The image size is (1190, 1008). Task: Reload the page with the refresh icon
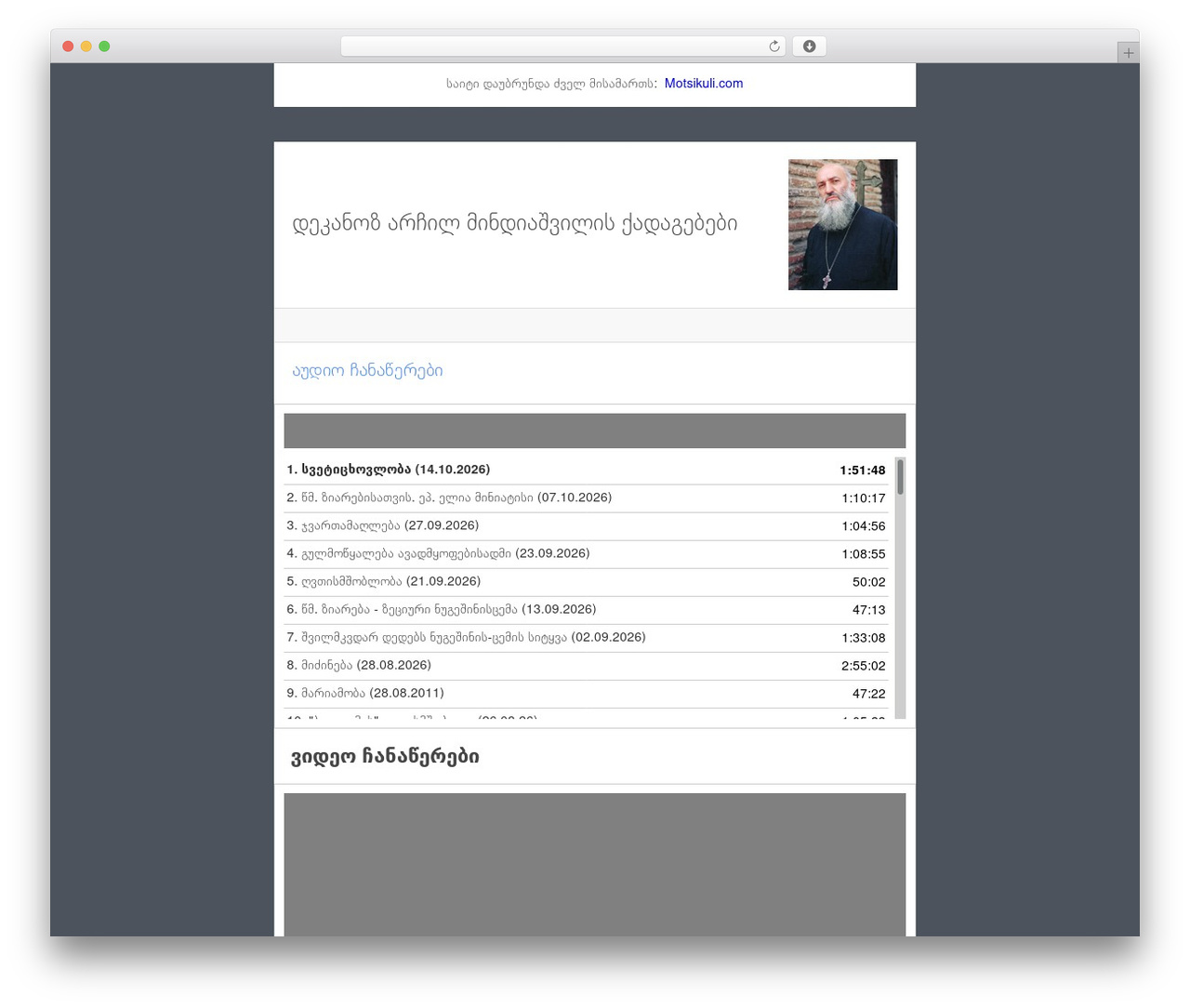point(773,46)
